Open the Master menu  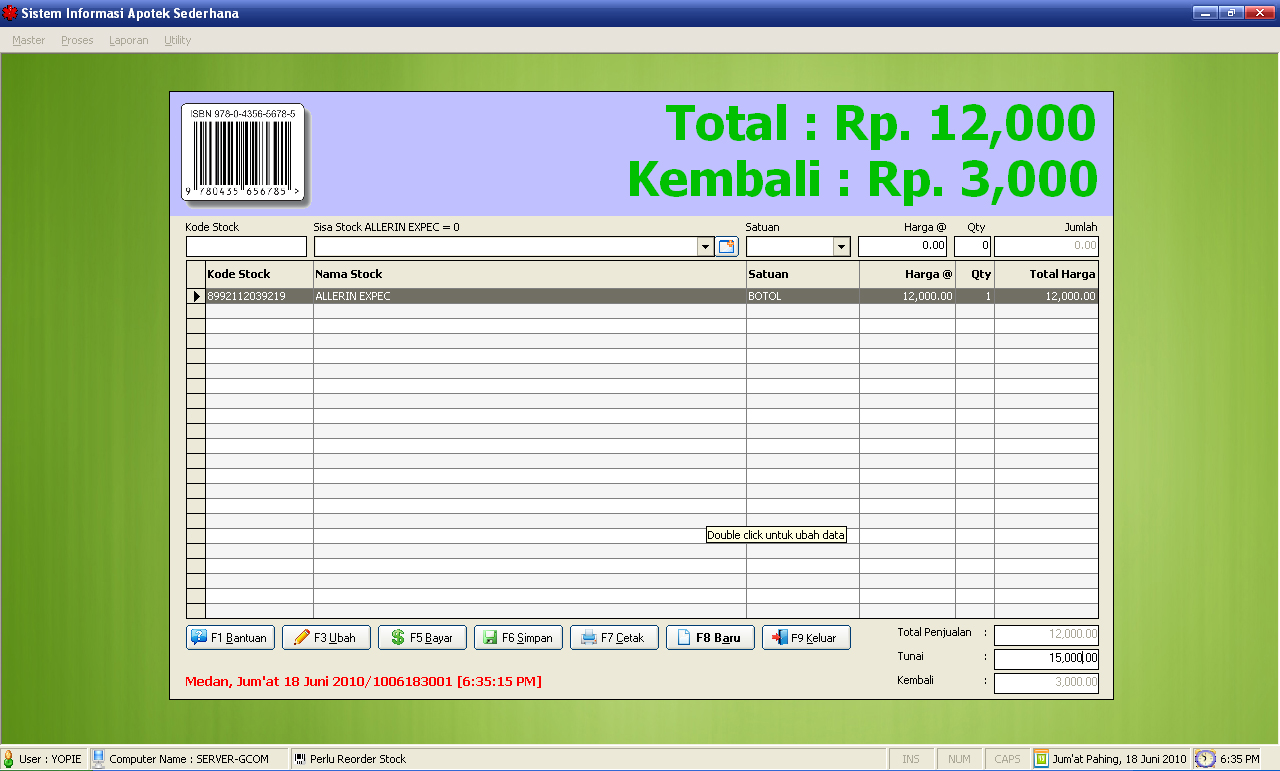[x=28, y=40]
